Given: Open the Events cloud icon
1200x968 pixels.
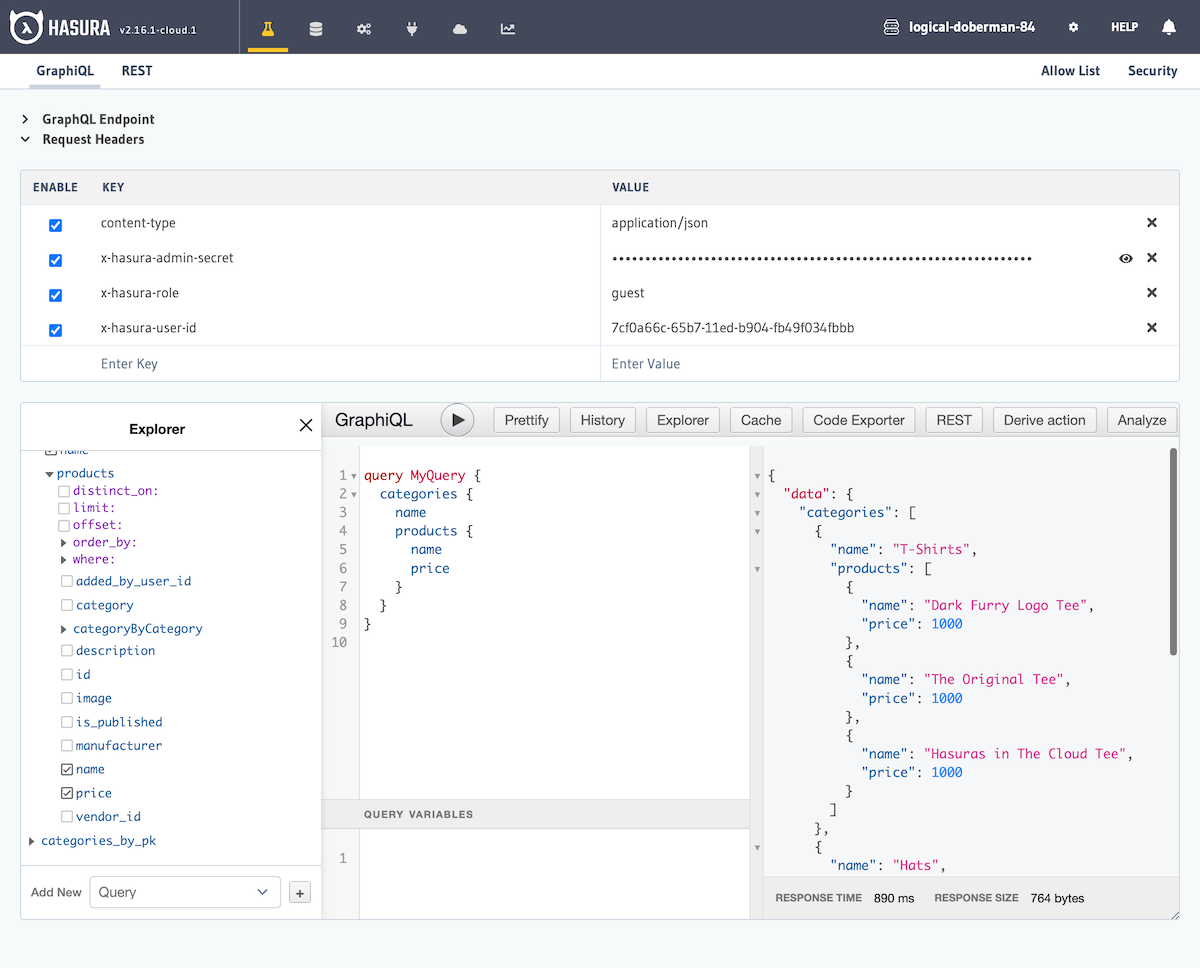Looking at the screenshot, I should click(x=460, y=28).
